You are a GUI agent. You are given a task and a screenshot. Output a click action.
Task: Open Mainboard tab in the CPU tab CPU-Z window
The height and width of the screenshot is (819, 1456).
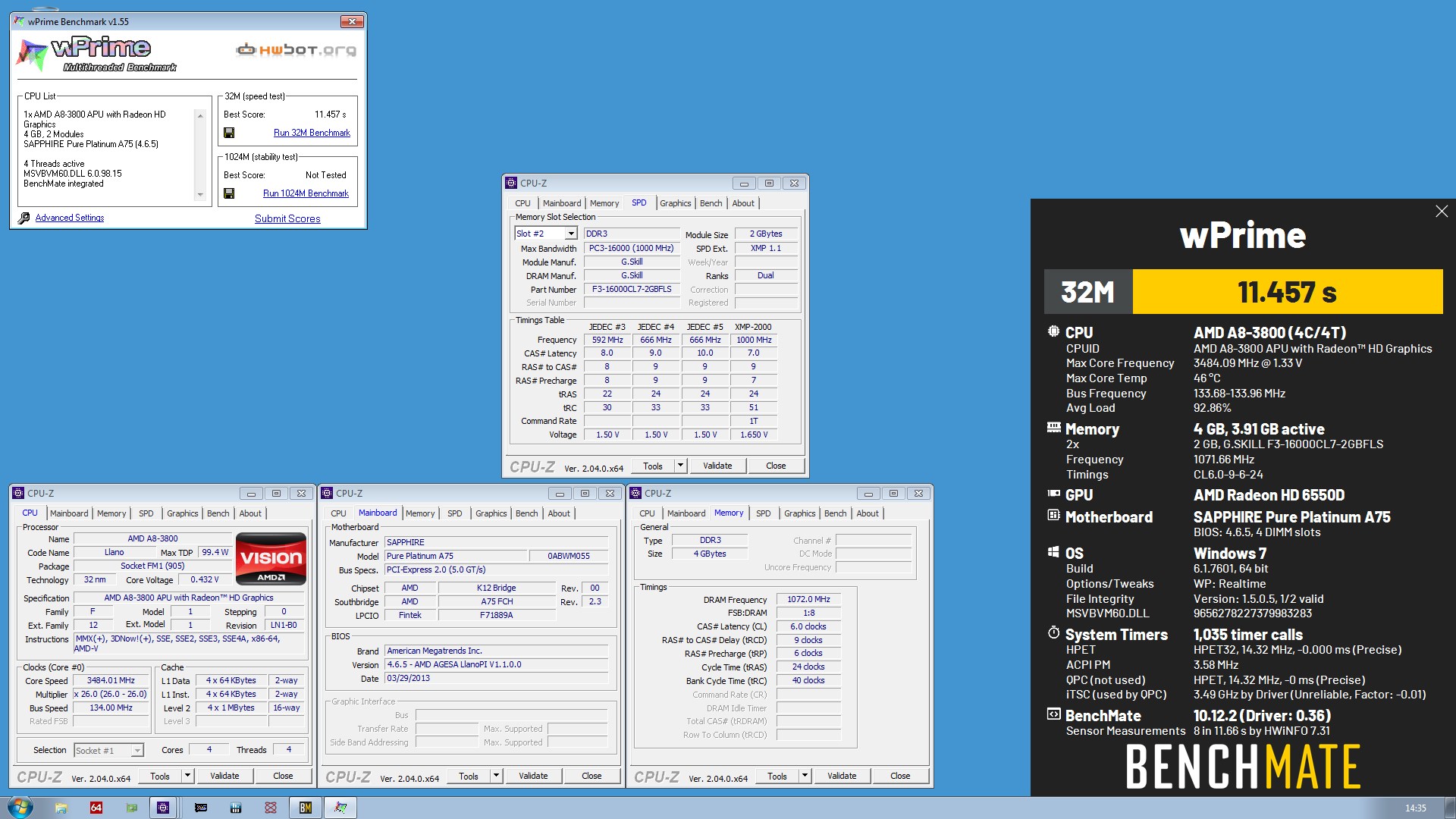[69, 513]
